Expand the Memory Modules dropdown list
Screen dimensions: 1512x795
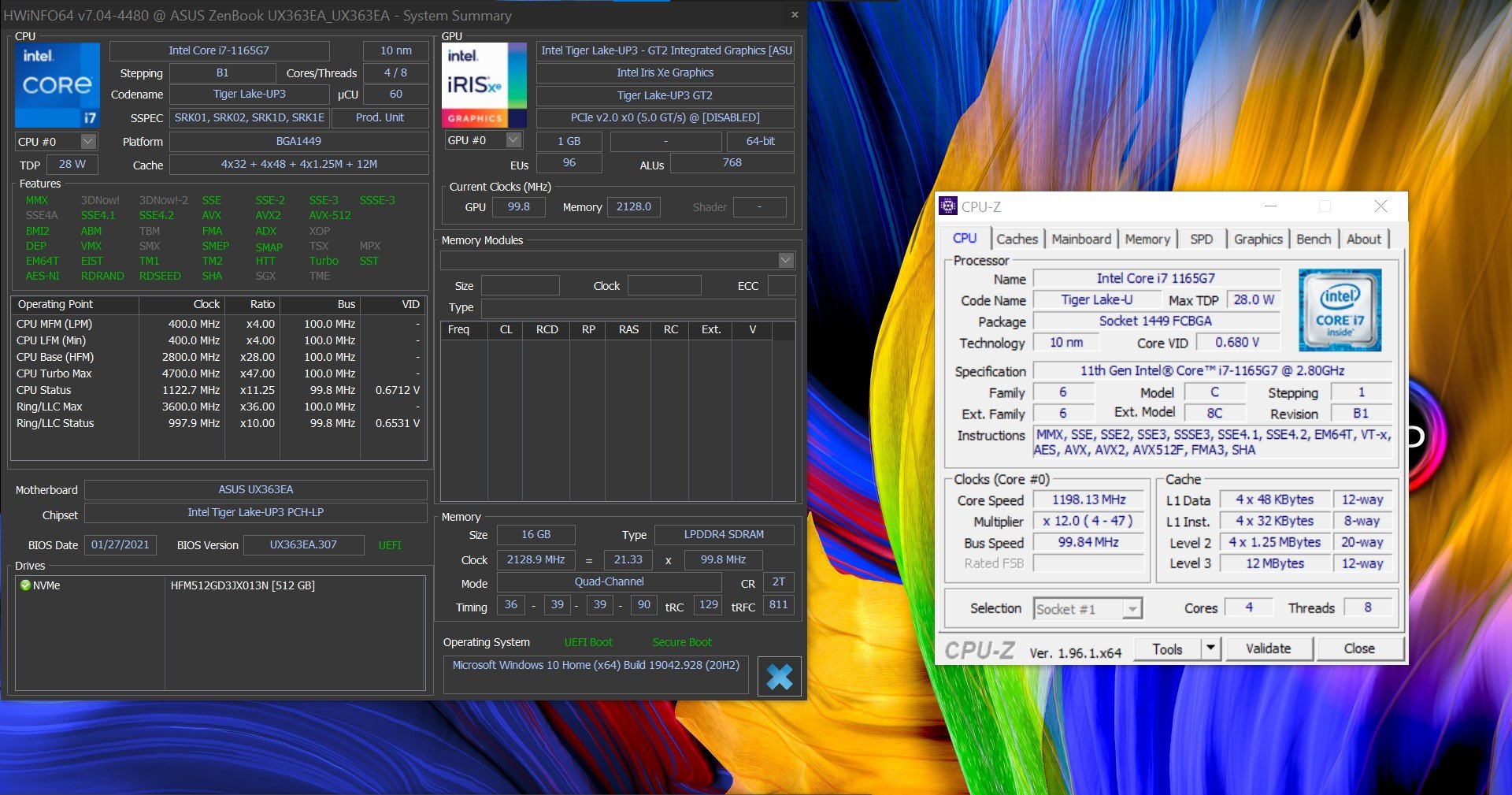tap(785, 260)
